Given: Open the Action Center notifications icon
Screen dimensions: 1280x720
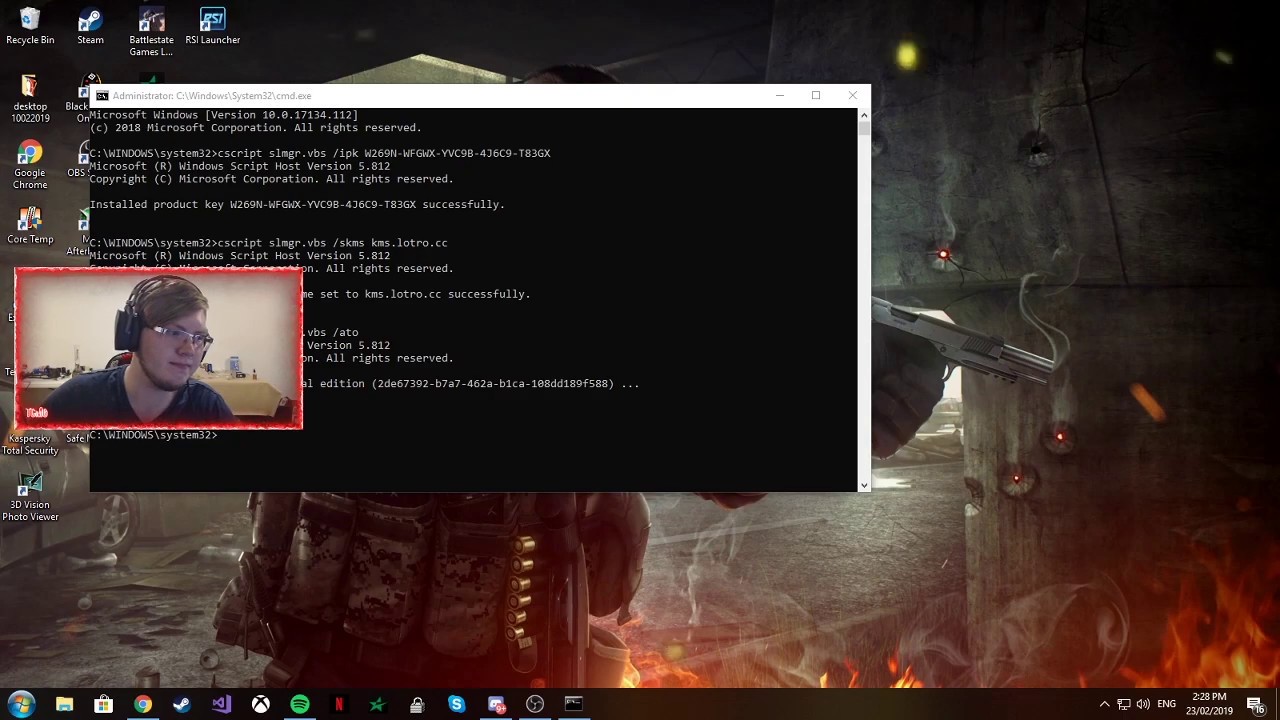Looking at the screenshot, I should click(x=1256, y=705).
